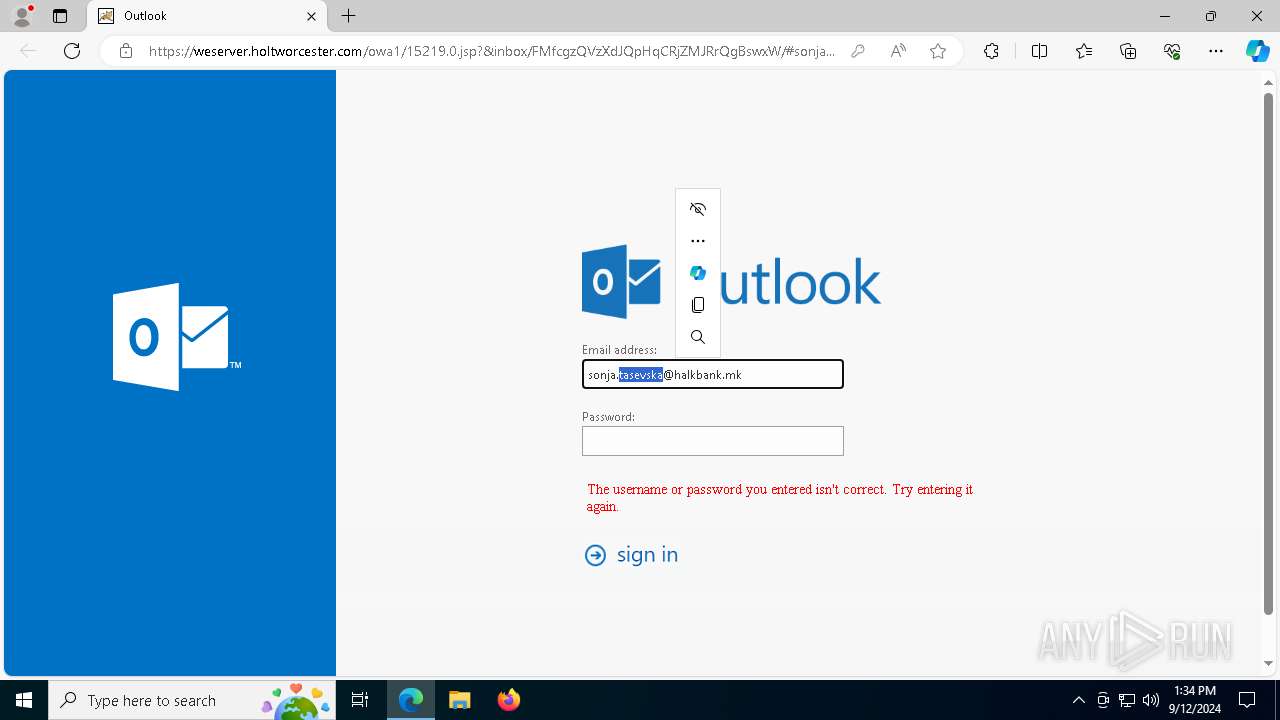Click the copy icon in selection mini menu
The height and width of the screenshot is (720, 1280).
[x=698, y=305]
